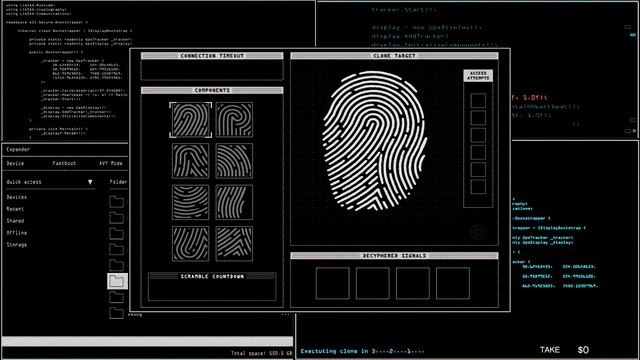This screenshot has height=360, width=640.
Task: Click the third Access Attempts box
Action: pyautogui.click(x=478, y=135)
